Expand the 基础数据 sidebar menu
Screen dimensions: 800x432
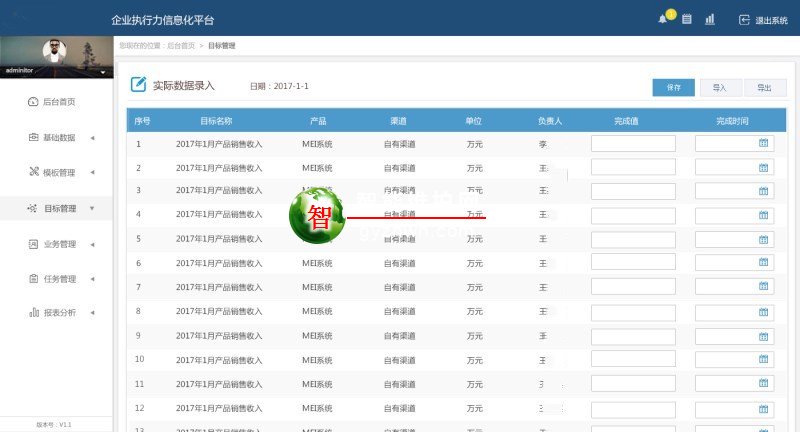click(x=58, y=137)
